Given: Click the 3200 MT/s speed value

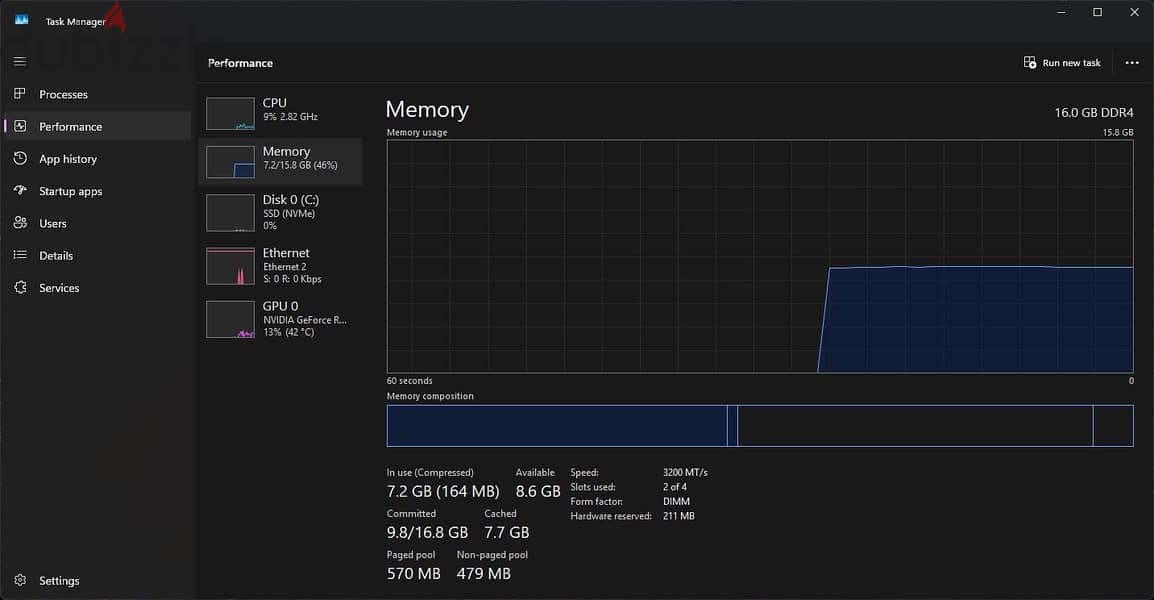Looking at the screenshot, I should [685, 472].
